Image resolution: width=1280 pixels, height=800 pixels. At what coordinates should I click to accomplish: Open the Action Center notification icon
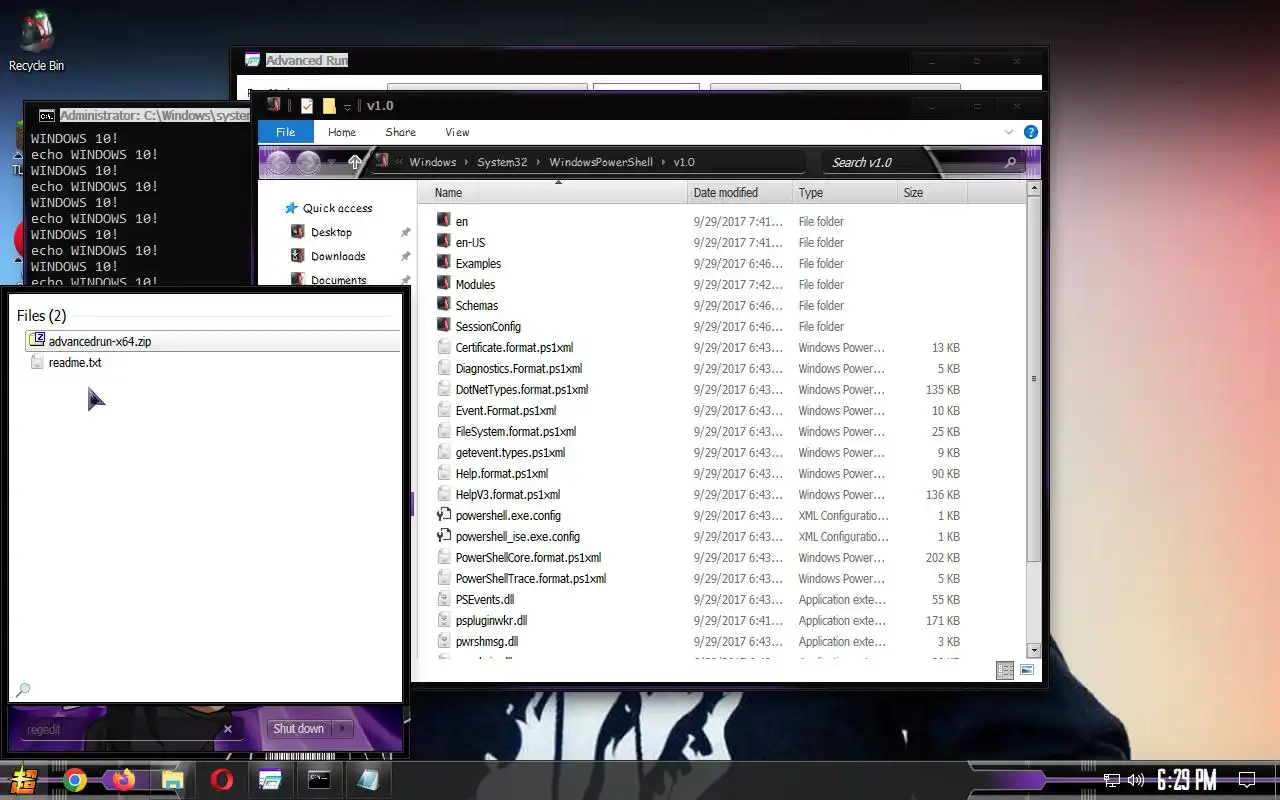click(1247, 780)
